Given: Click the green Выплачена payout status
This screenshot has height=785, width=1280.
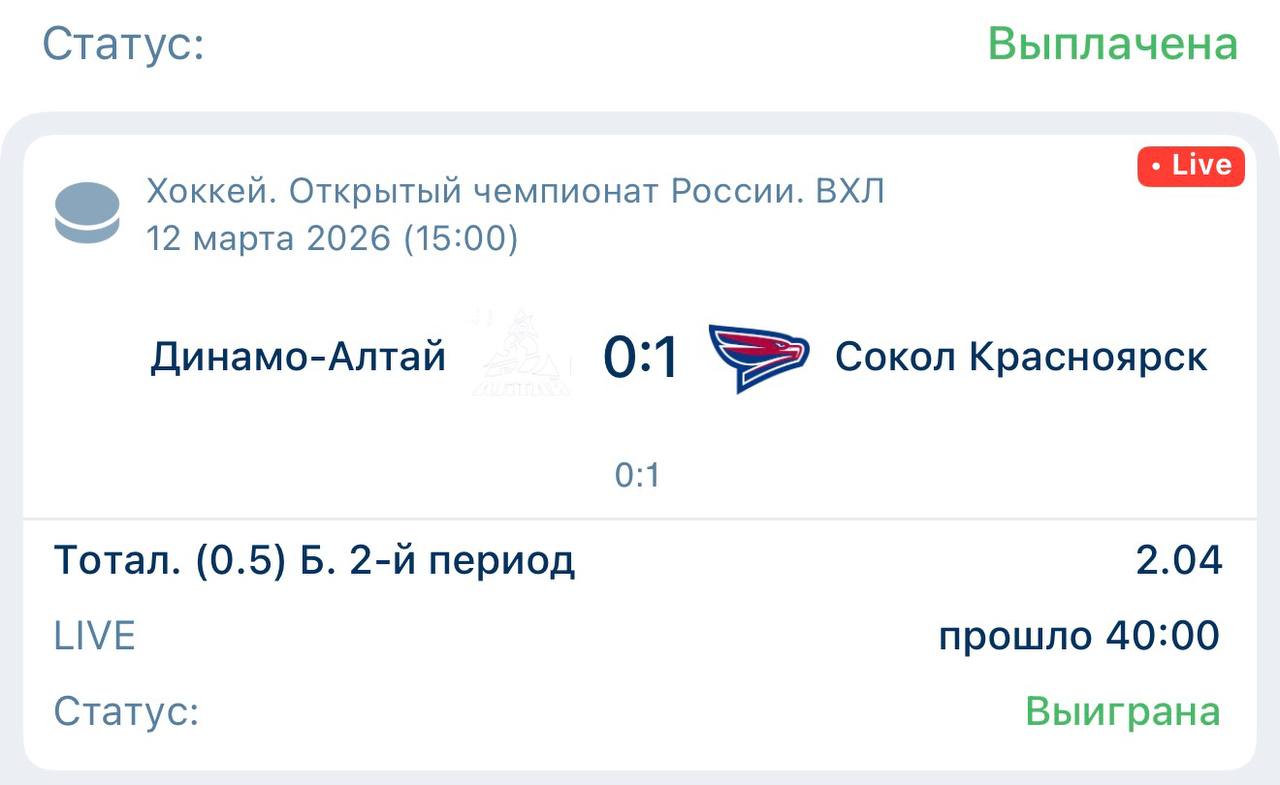Looking at the screenshot, I should [1112, 44].
